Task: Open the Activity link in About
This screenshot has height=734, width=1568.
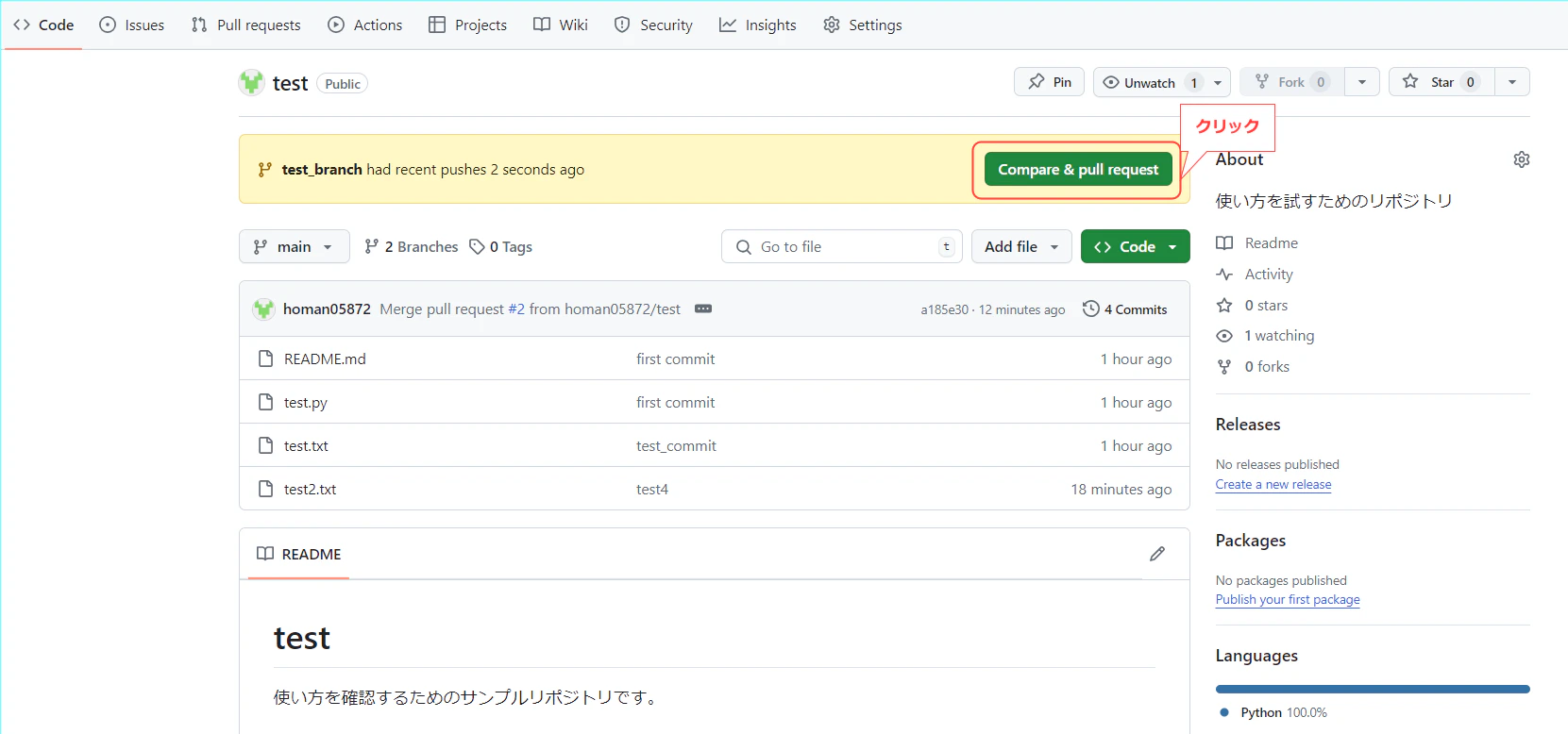Action: point(1255,274)
